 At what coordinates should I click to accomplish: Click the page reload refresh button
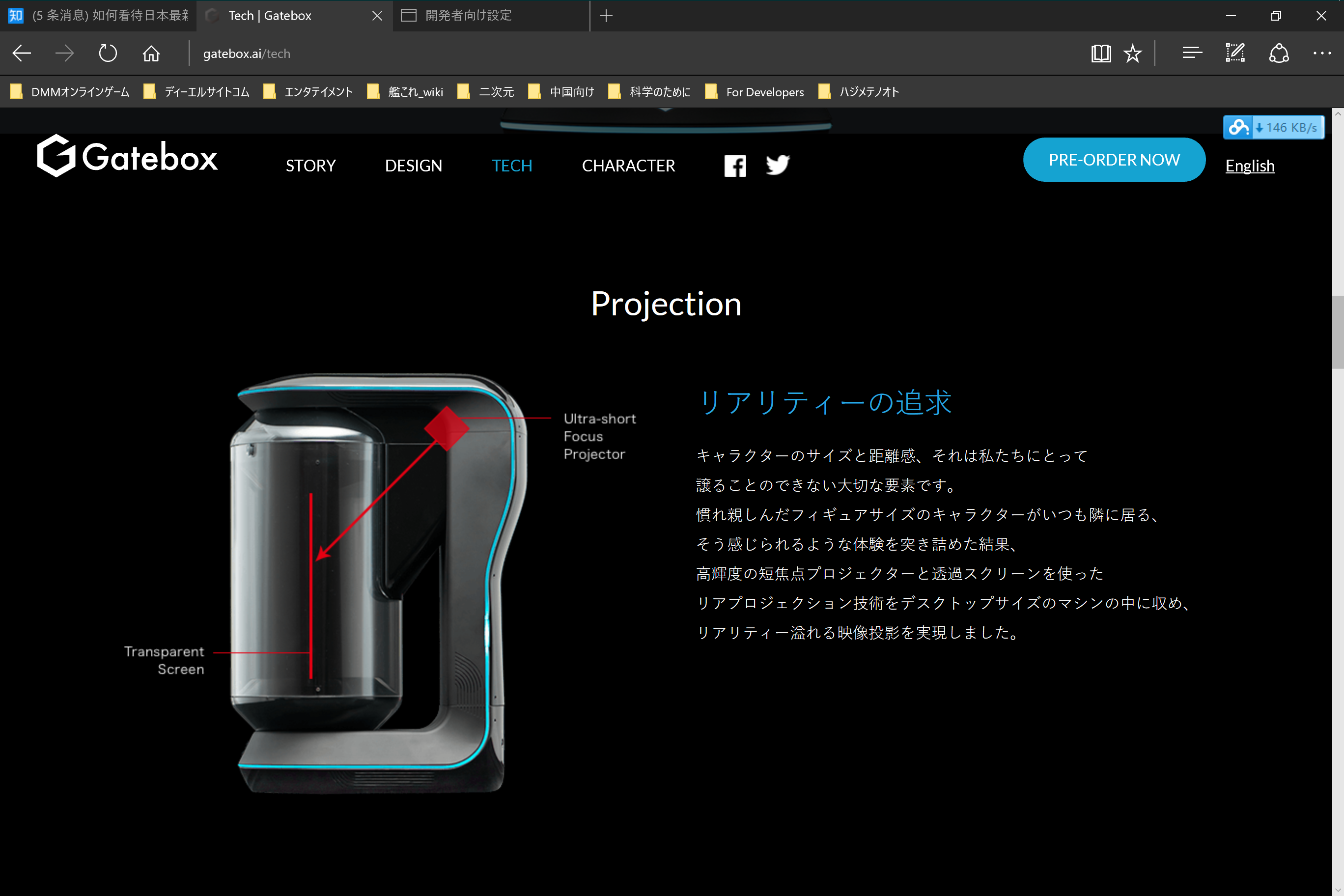tap(107, 53)
